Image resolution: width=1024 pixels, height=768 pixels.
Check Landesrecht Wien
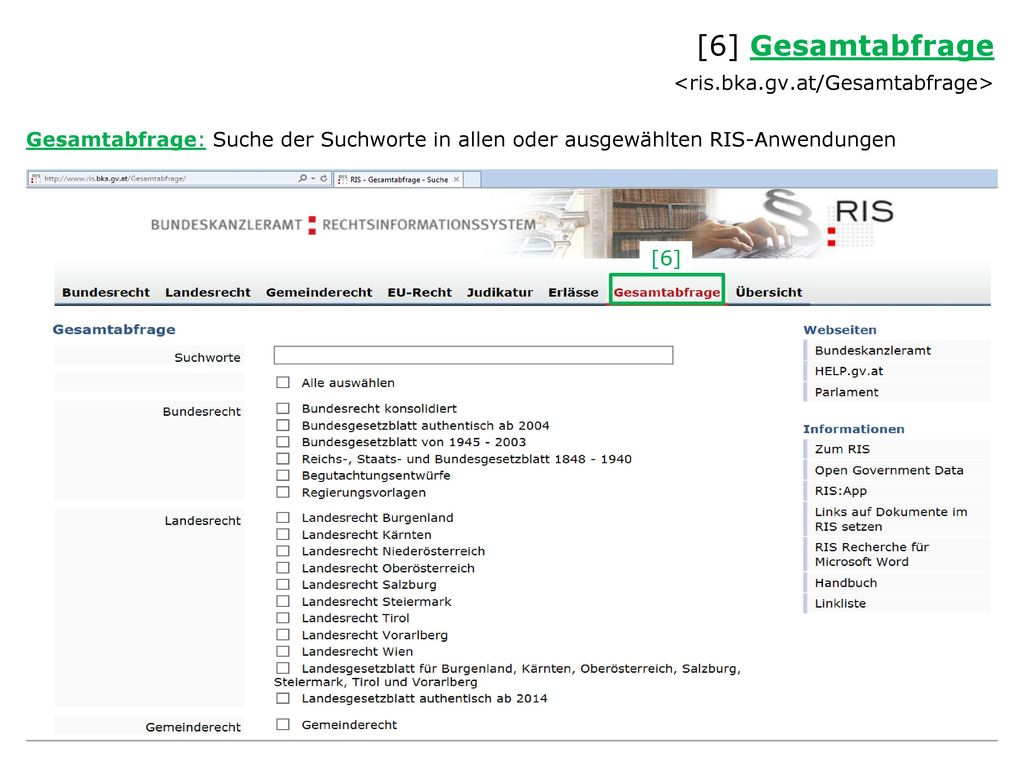point(283,651)
